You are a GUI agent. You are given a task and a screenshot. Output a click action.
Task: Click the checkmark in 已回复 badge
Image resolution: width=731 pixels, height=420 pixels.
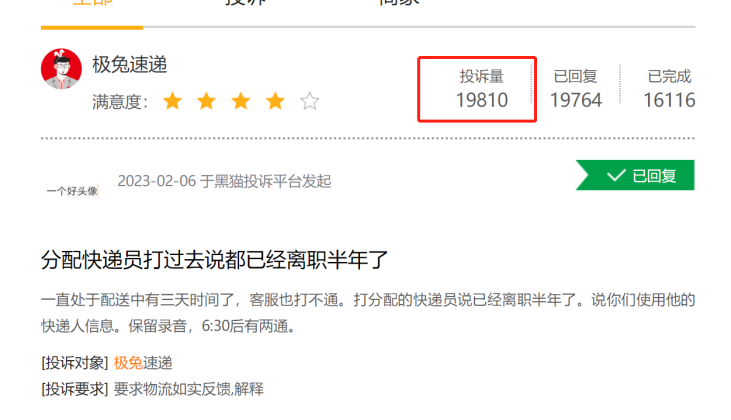pos(616,176)
